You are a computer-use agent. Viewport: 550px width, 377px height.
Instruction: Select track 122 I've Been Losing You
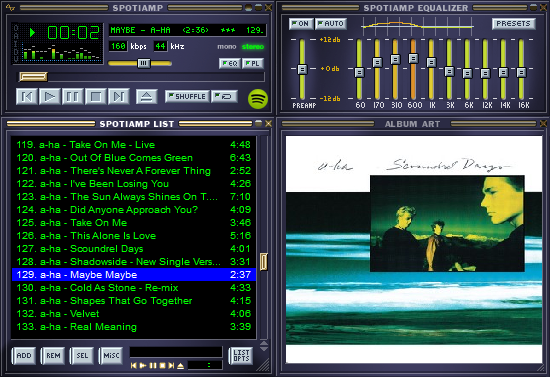(x=134, y=184)
